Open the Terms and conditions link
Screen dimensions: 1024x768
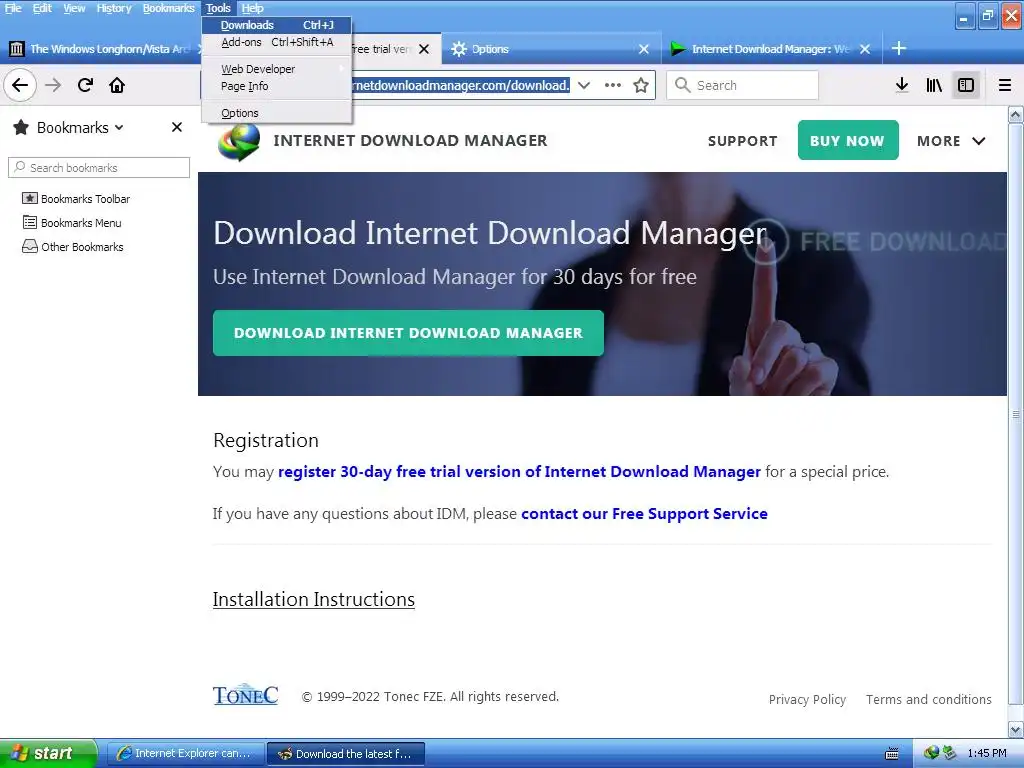[x=929, y=699]
